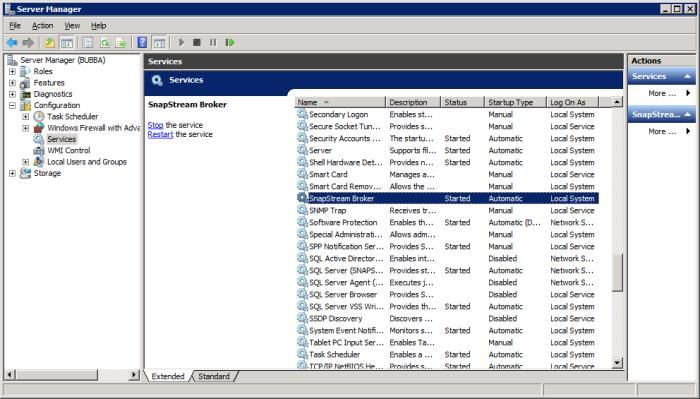The image size is (700, 399).
Task: Expand the Features tree node
Action: coord(12,83)
